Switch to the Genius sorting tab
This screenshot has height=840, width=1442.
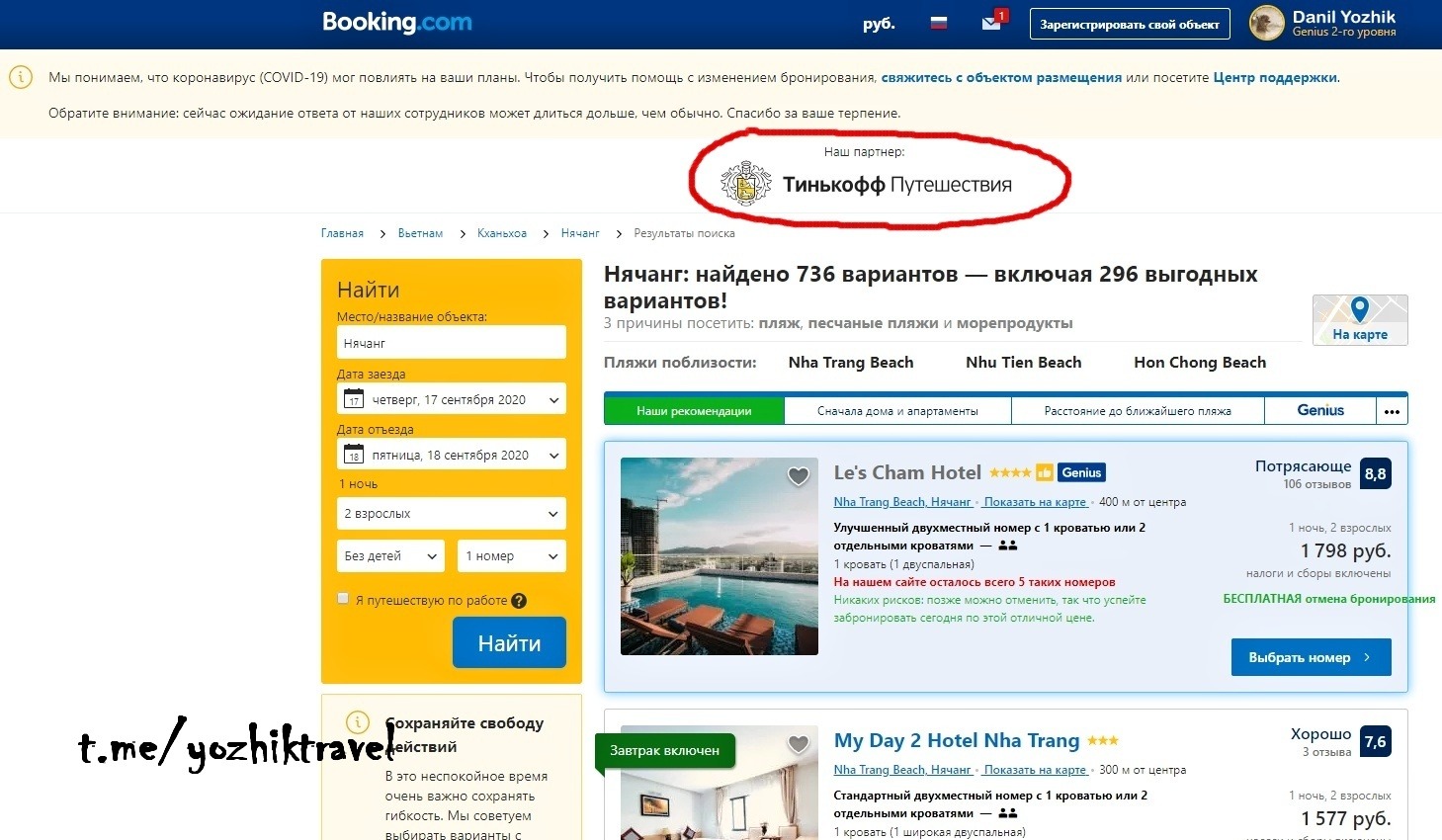tap(1319, 411)
